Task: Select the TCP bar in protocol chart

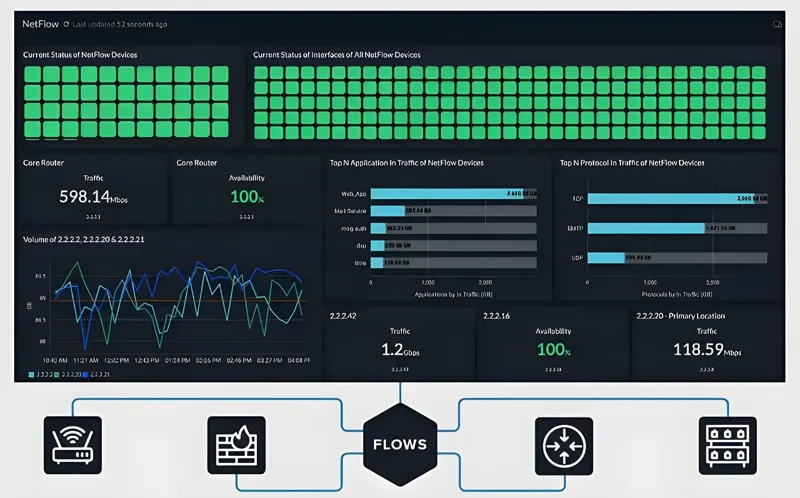Action: 670,198
